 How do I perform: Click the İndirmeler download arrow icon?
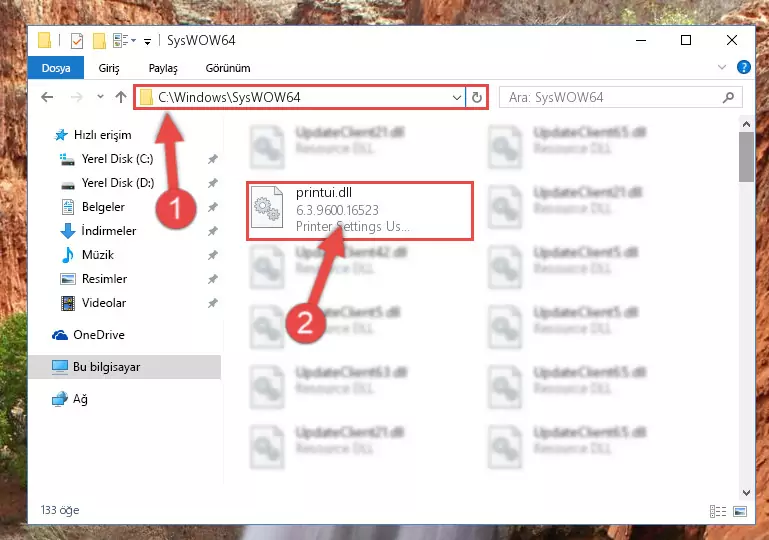pos(68,231)
